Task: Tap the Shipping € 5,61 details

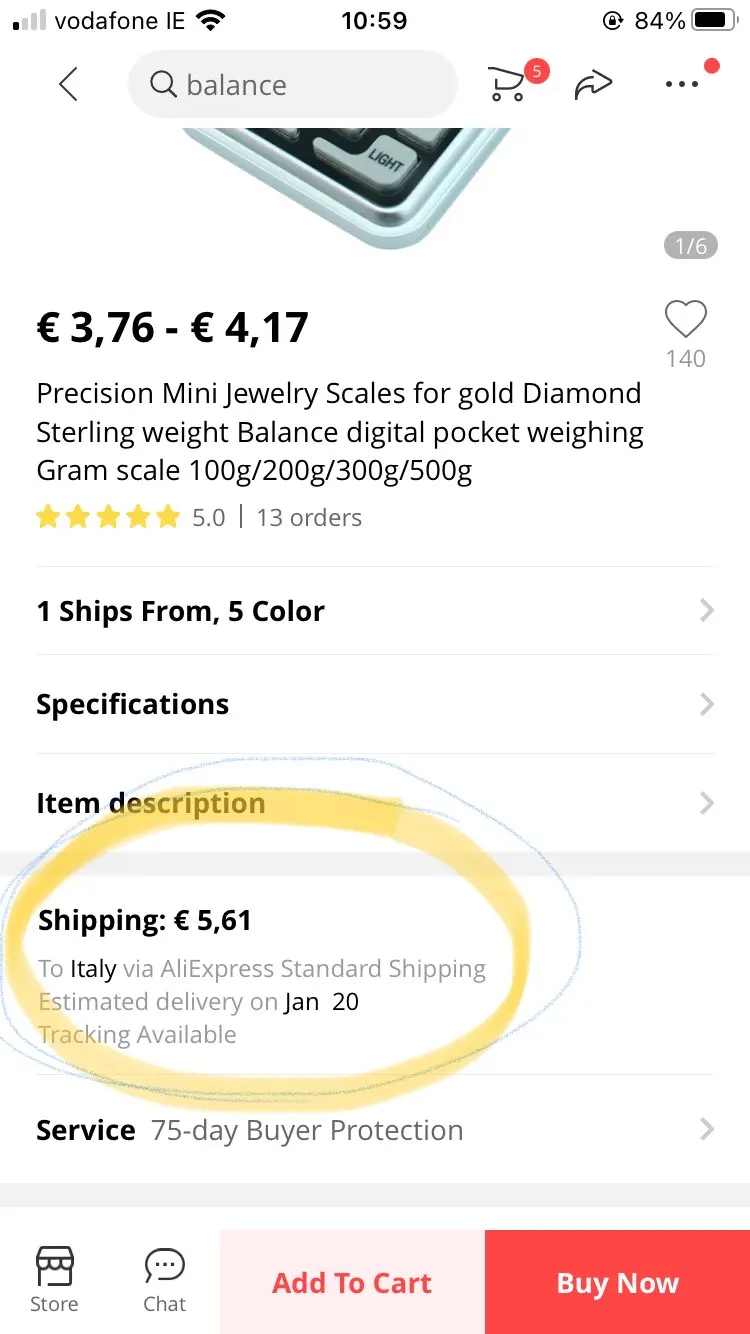Action: 262,975
